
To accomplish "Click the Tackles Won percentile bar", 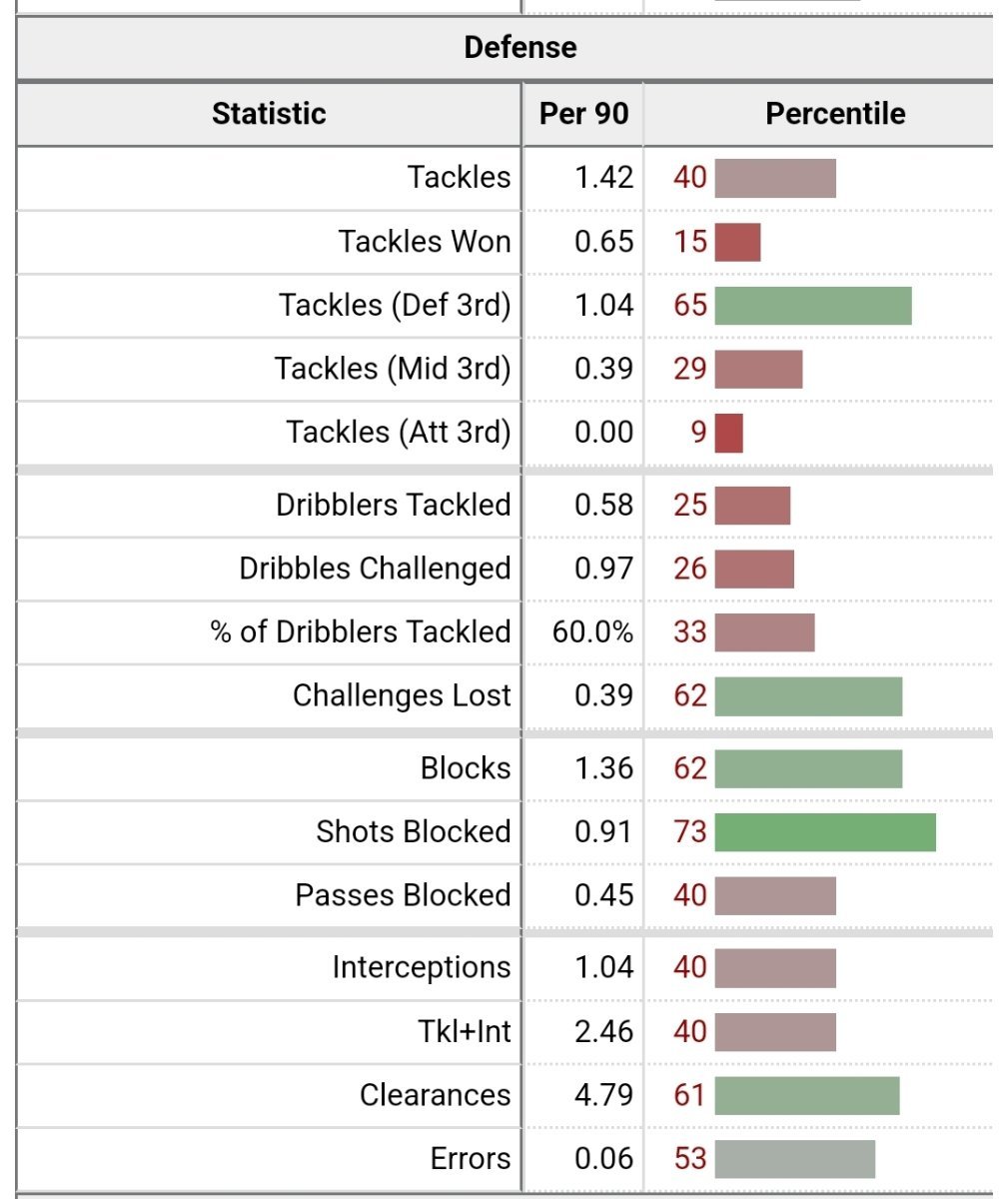I will pyautogui.click(x=738, y=242).
